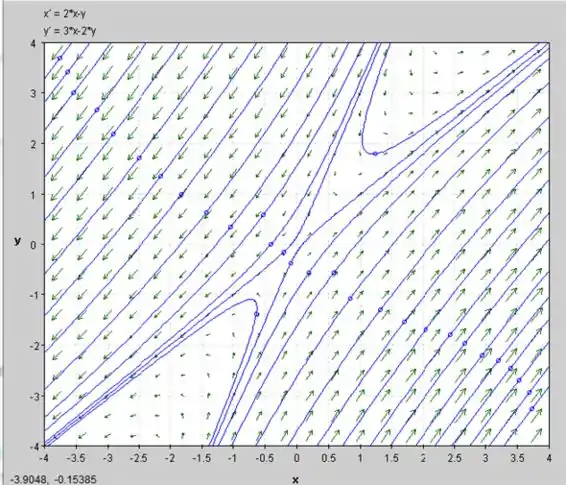Image resolution: width=566 pixels, height=485 pixels.
Task: Click the 4 tick label on the x axis
Action: click(x=549, y=459)
